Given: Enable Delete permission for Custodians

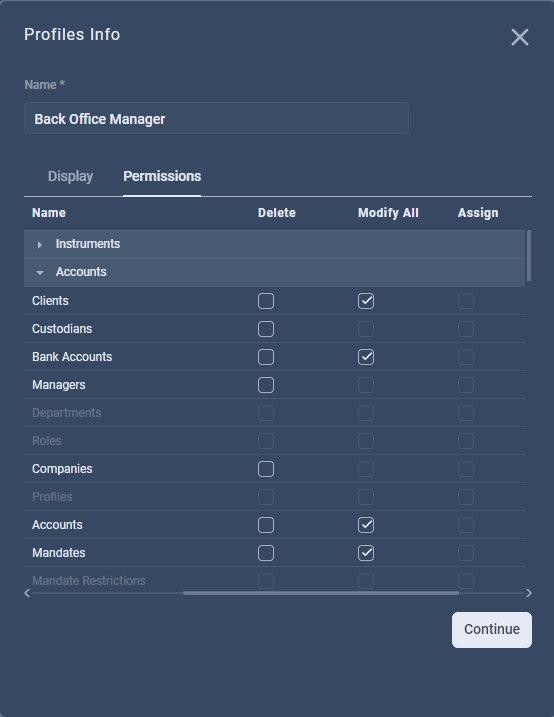Looking at the screenshot, I should coord(266,329).
